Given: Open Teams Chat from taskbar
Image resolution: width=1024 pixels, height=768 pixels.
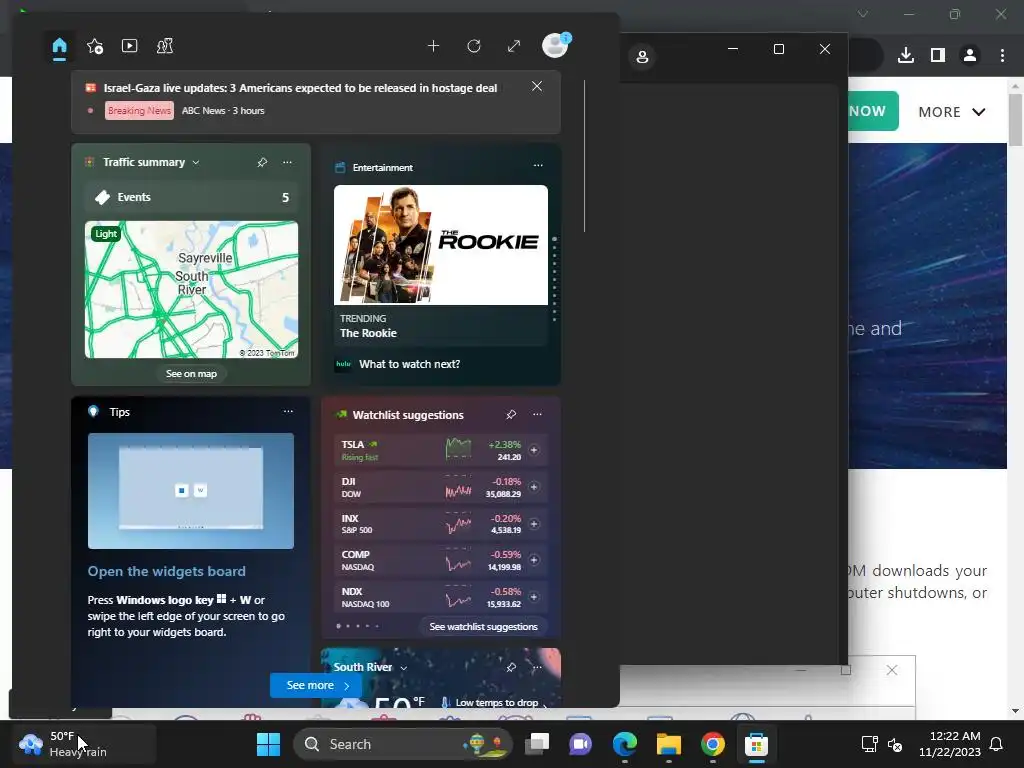Looking at the screenshot, I should (x=581, y=744).
